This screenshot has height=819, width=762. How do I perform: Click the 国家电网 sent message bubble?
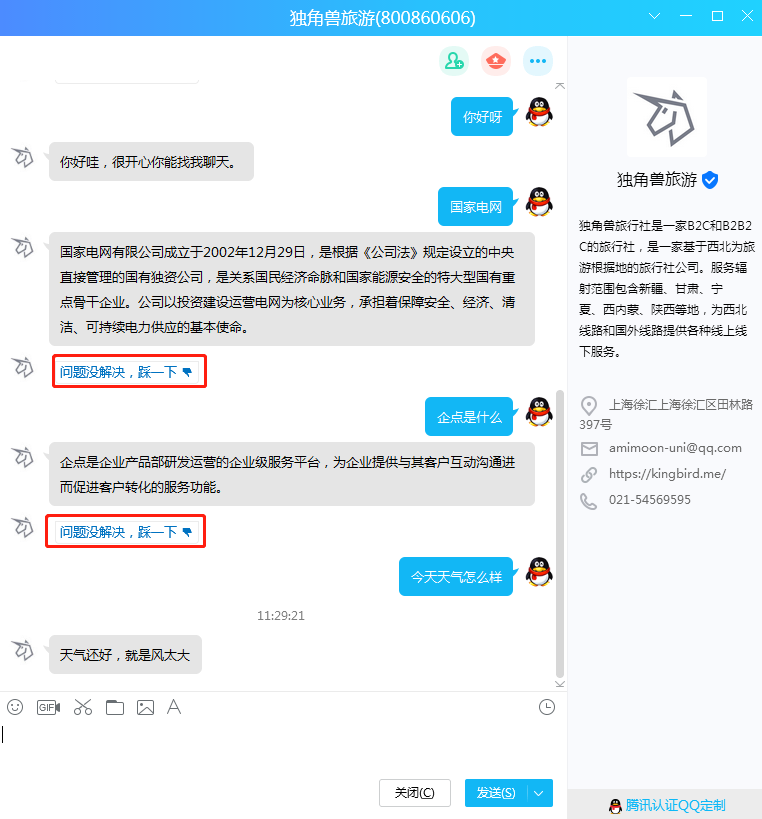coord(475,207)
